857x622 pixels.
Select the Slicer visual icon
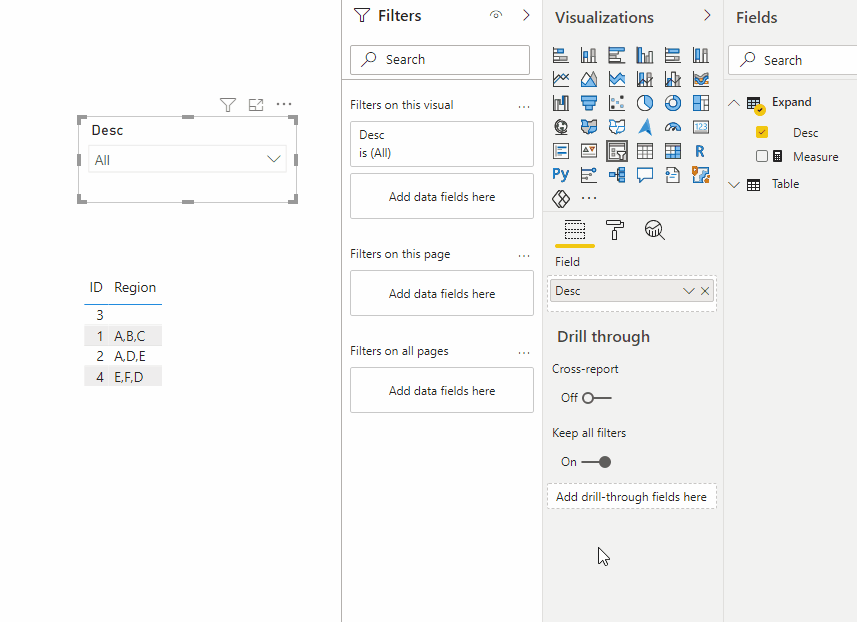point(617,151)
